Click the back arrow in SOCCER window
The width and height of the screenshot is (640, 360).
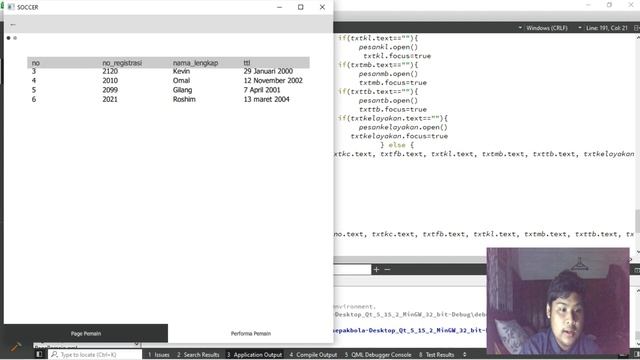[13, 24]
